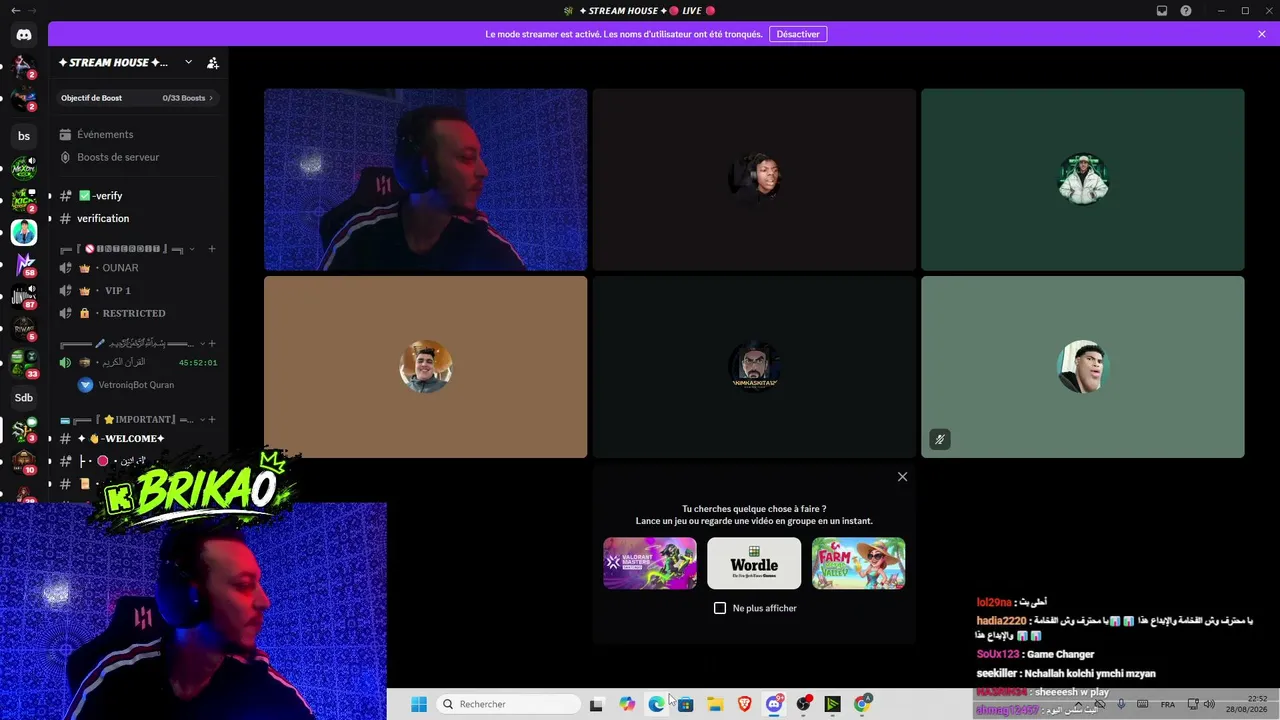Image resolution: width=1280 pixels, height=720 pixels.
Task: Open the Discord help icon in title bar
Action: 1186,11
